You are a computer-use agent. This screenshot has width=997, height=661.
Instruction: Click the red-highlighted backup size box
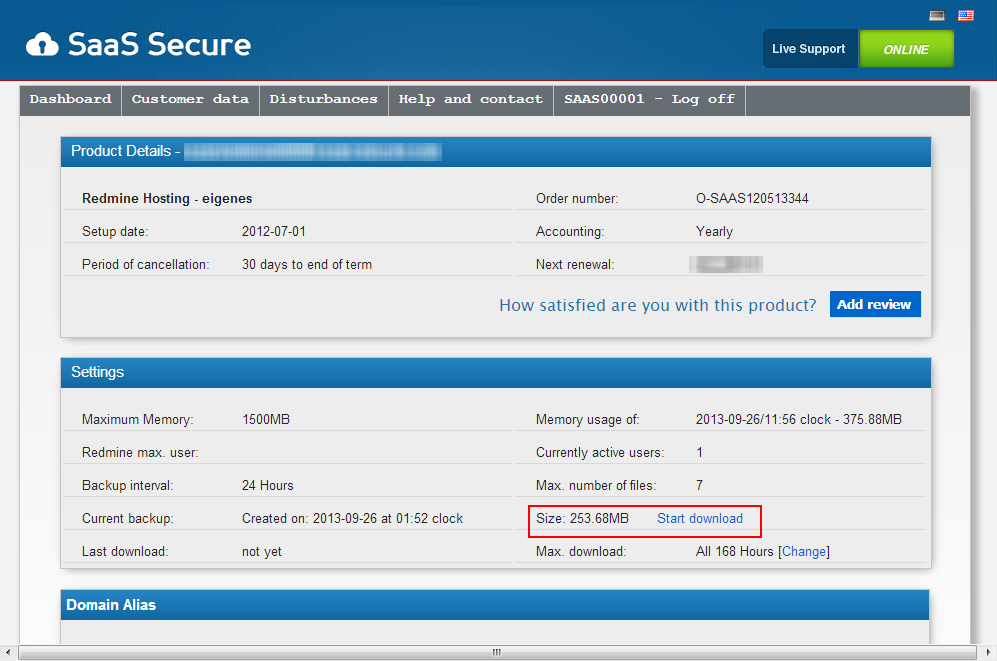pyautogui.click(x=644, y=520)
